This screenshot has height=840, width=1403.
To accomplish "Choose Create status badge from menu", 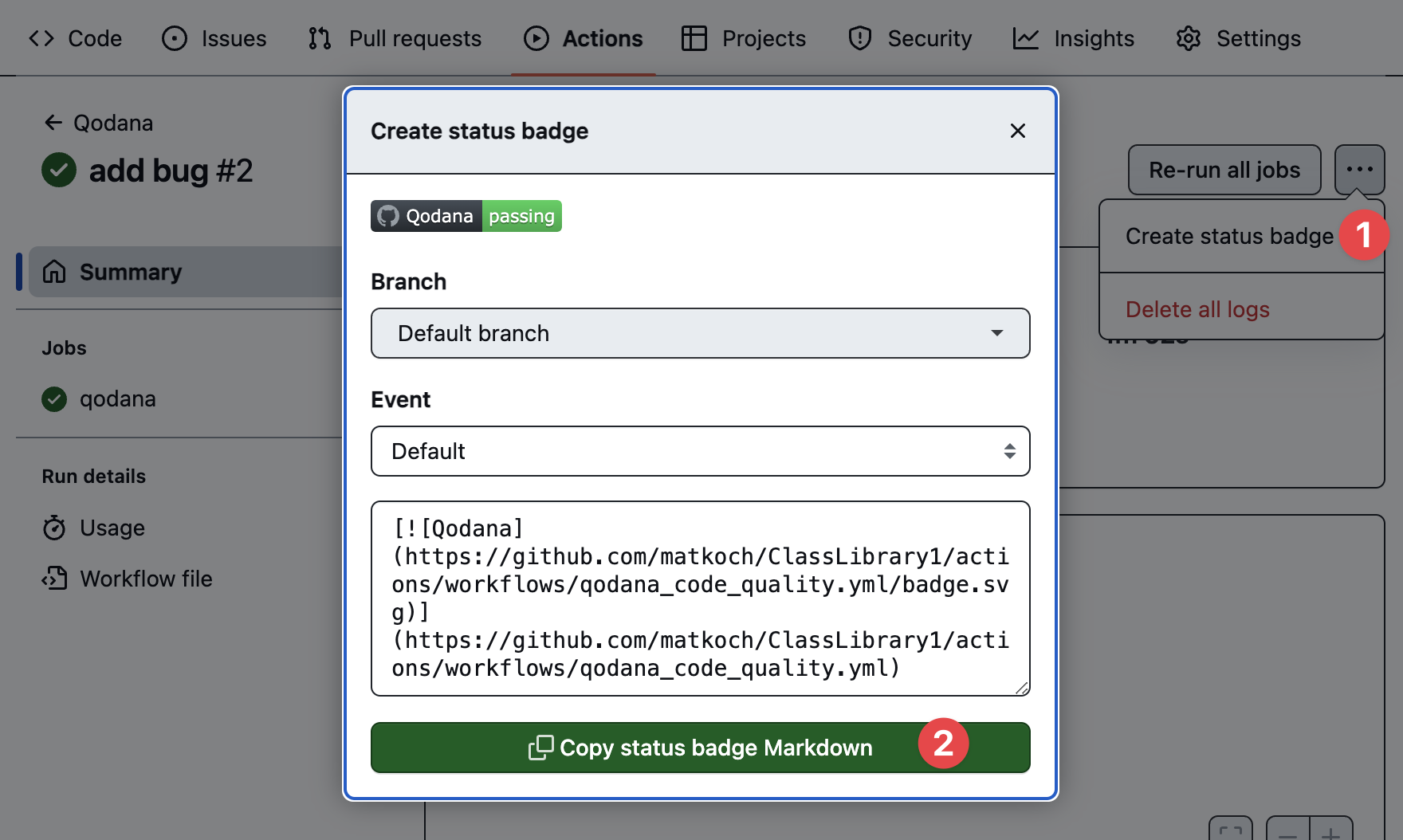I will click(1229, 237).
